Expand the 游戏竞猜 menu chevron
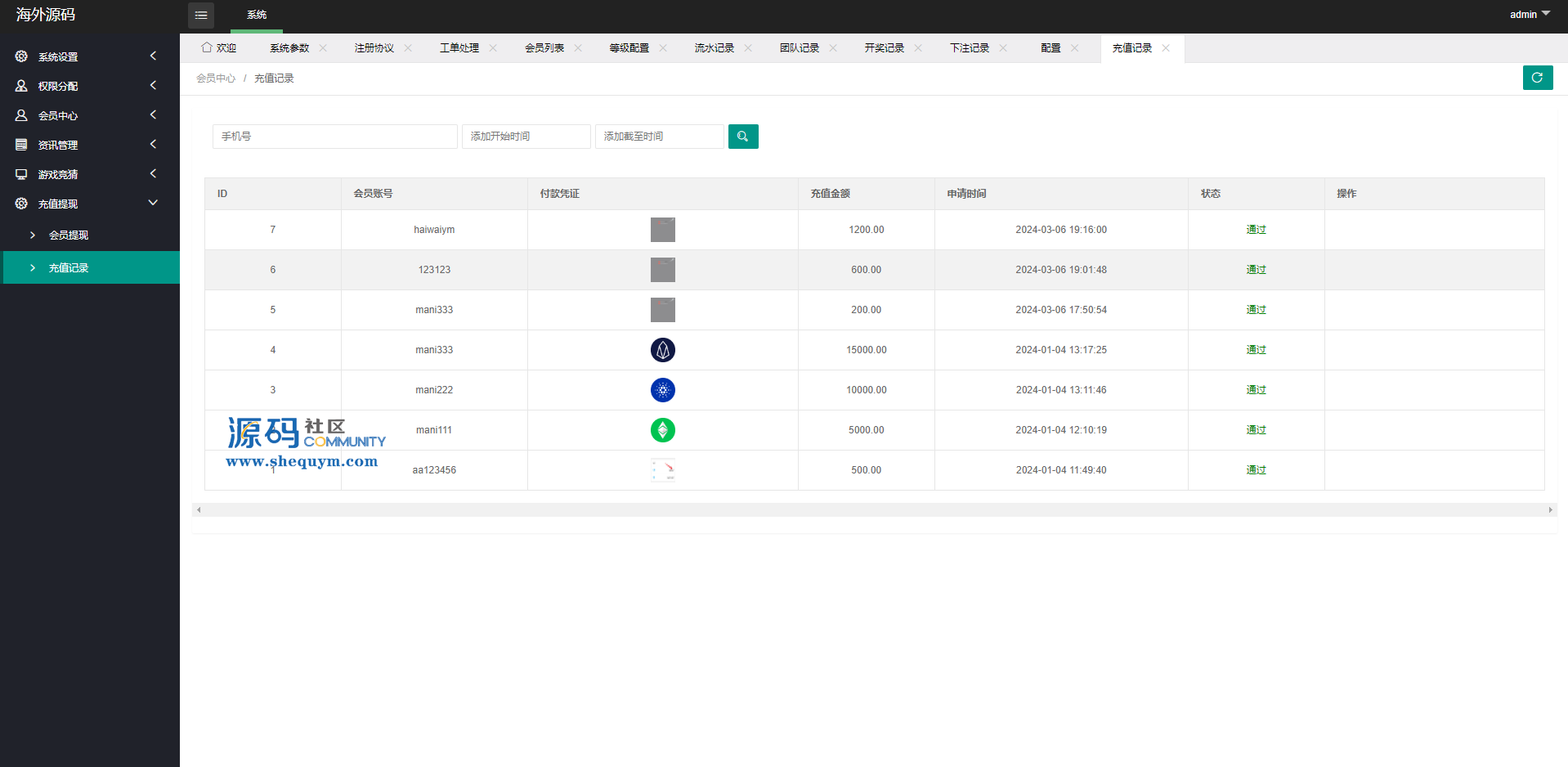Viewport: 1568px width, 767px height. point(153,173)
